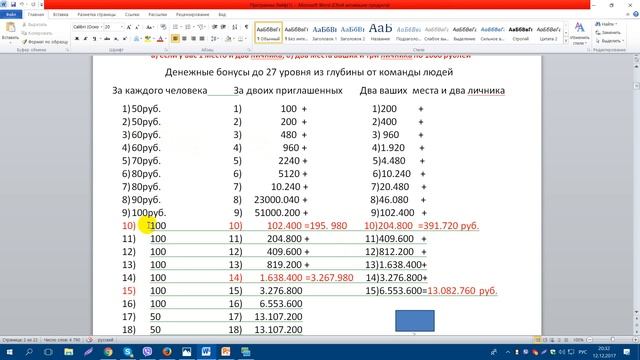Switch to the Вид tab
This screenshot has width=640, height=360.
(x=222, y=14)
